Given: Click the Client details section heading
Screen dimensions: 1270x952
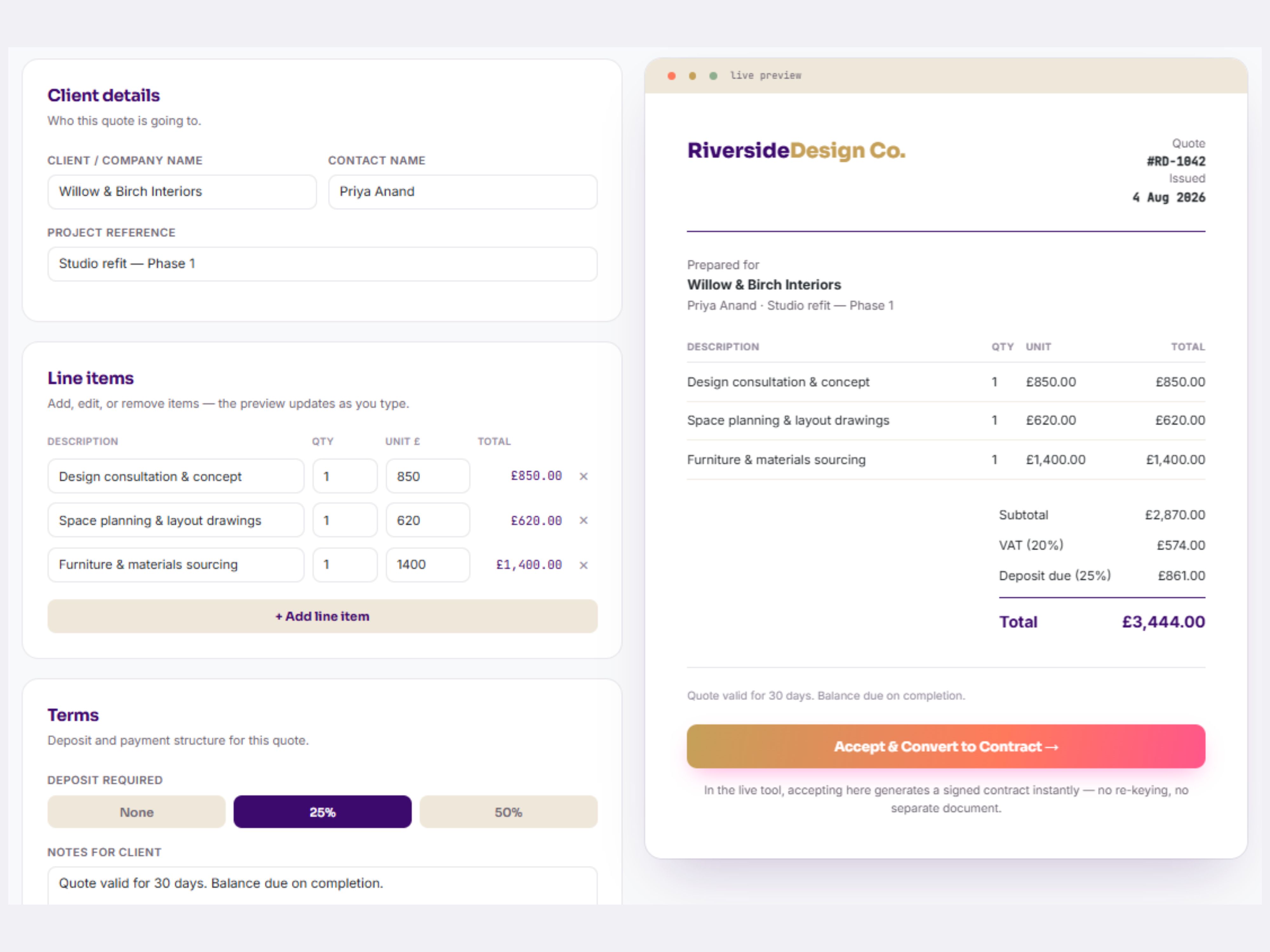Looking at the screenshot, I should (x=104, y=96).
